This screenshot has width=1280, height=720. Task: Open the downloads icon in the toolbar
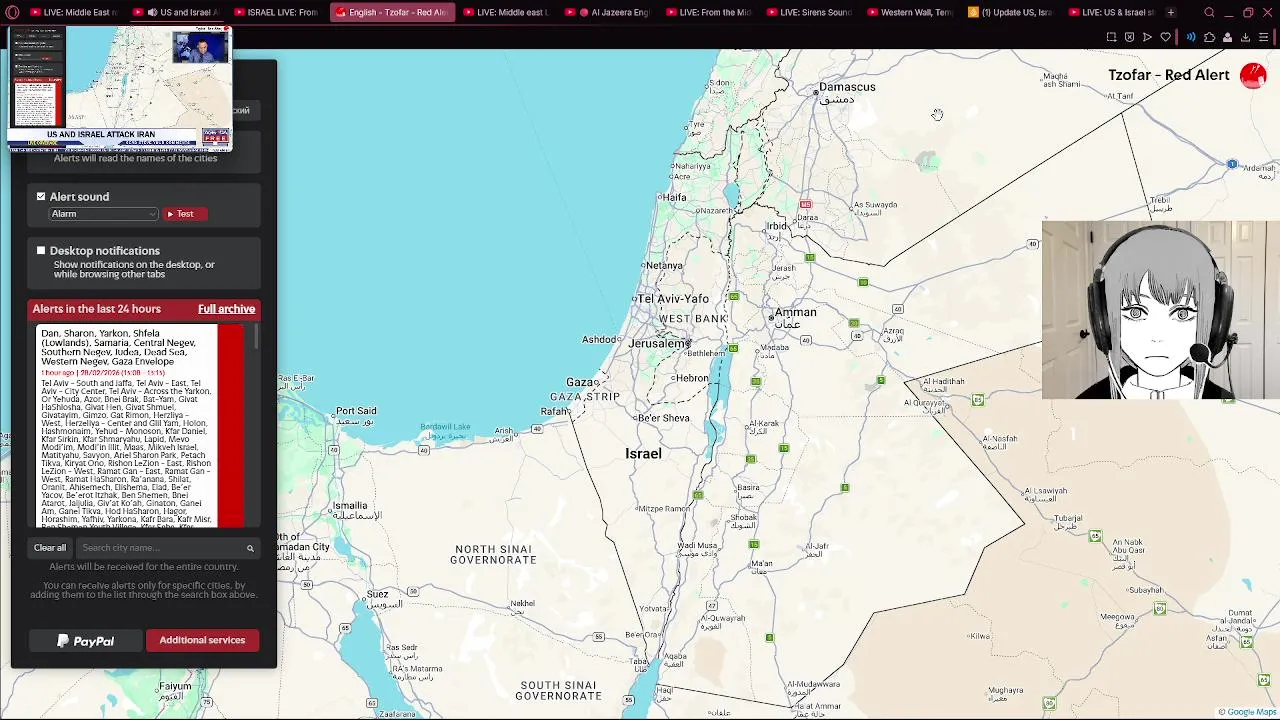1245,37
